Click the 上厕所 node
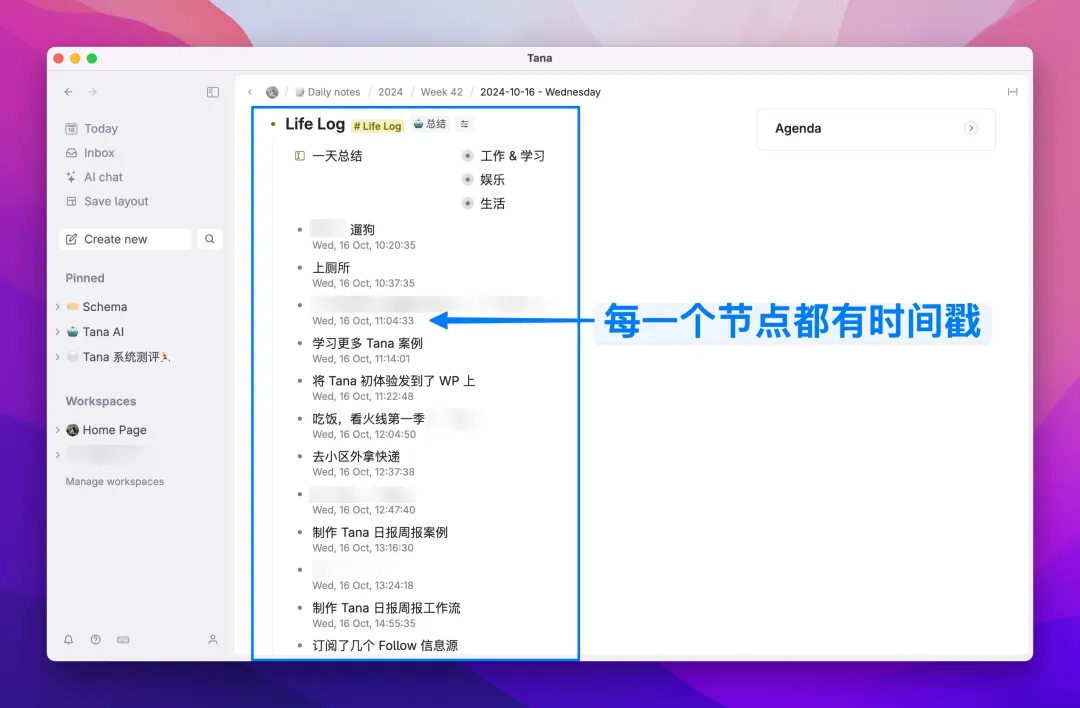This screenshot has width=1080, height=708. tap(331, 267)
